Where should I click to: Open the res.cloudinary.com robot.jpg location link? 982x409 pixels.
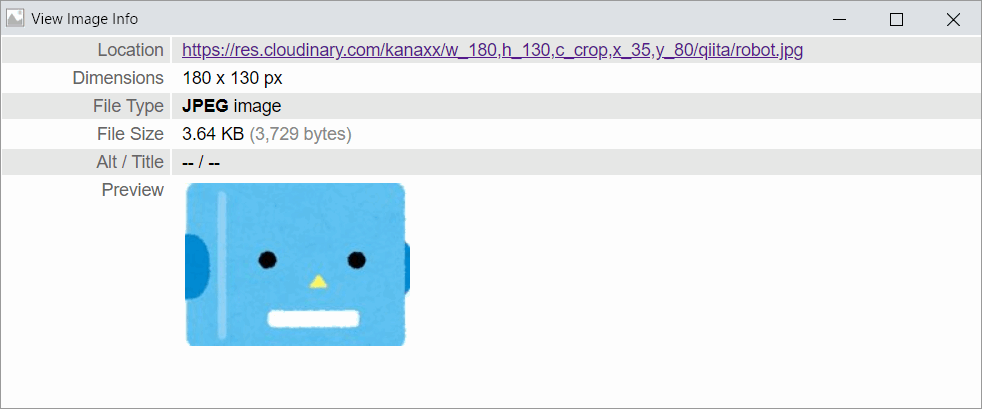tap(492, 50)
